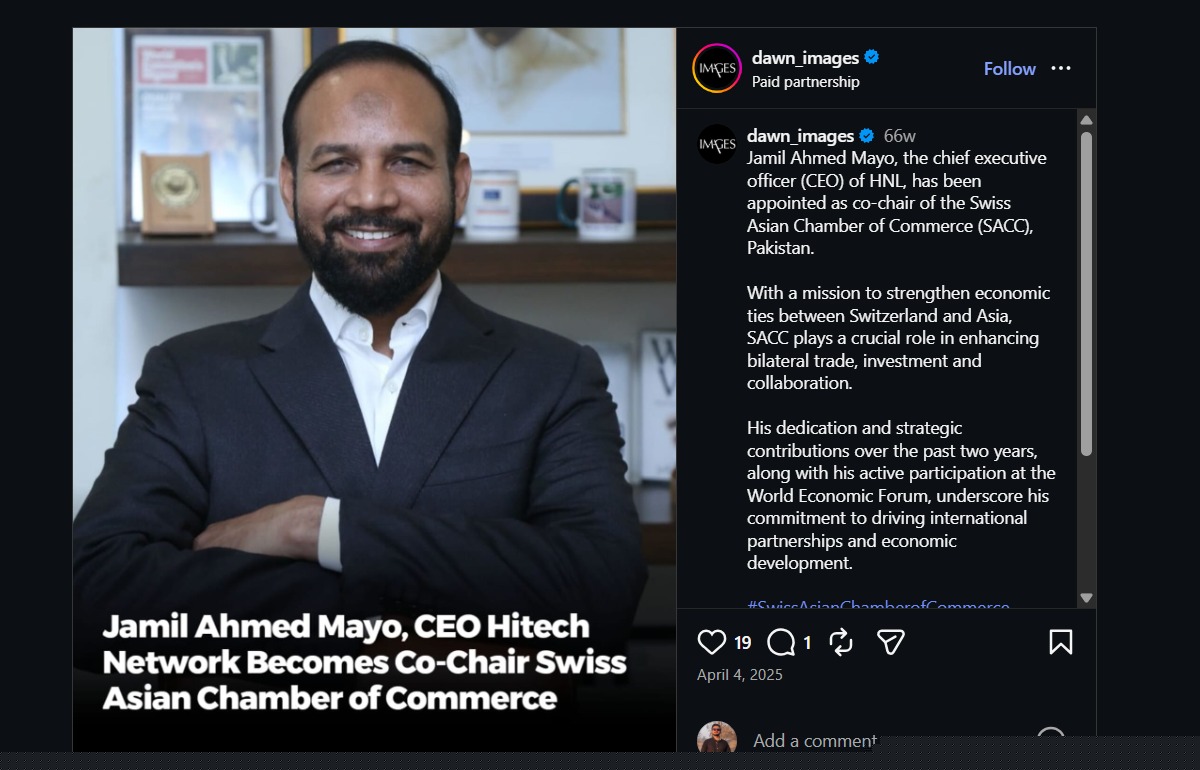Click the verified badge beside the header username

[x=871, y=57]
